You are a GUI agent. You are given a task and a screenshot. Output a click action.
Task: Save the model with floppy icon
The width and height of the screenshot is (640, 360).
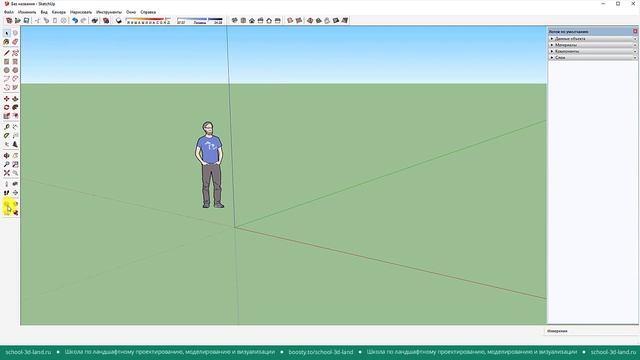(x=26, y=20)
